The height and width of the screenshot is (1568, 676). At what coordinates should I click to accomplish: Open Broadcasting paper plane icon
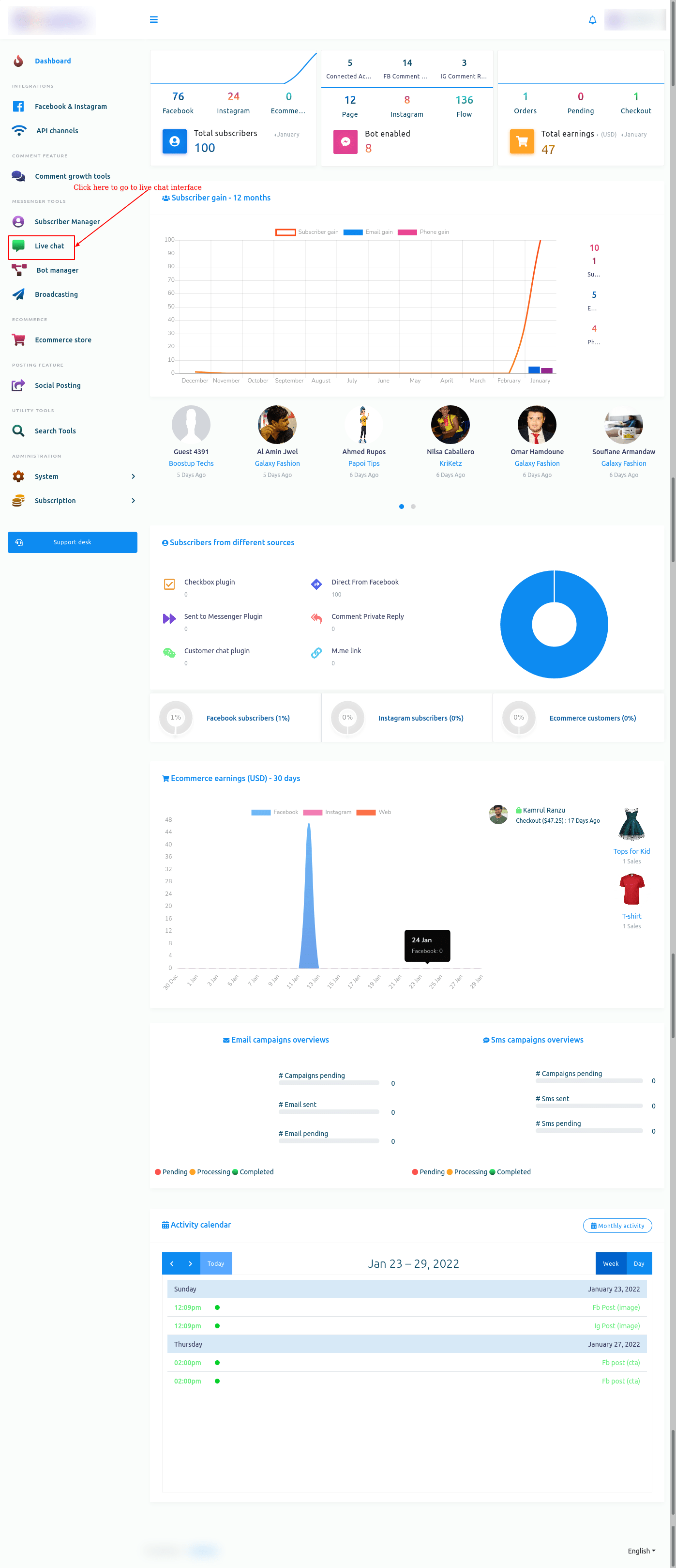[18, 294]
